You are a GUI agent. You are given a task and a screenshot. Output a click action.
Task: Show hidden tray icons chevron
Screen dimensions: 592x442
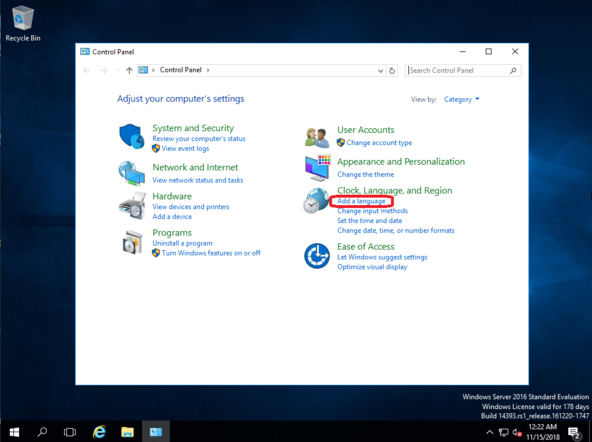point(489,432)
